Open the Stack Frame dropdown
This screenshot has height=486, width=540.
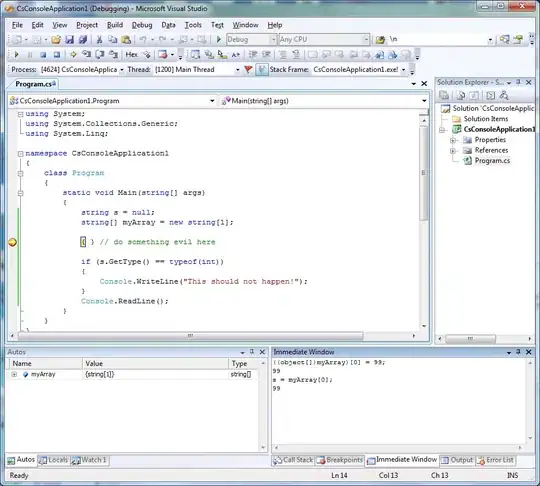(x=403, y=70)
